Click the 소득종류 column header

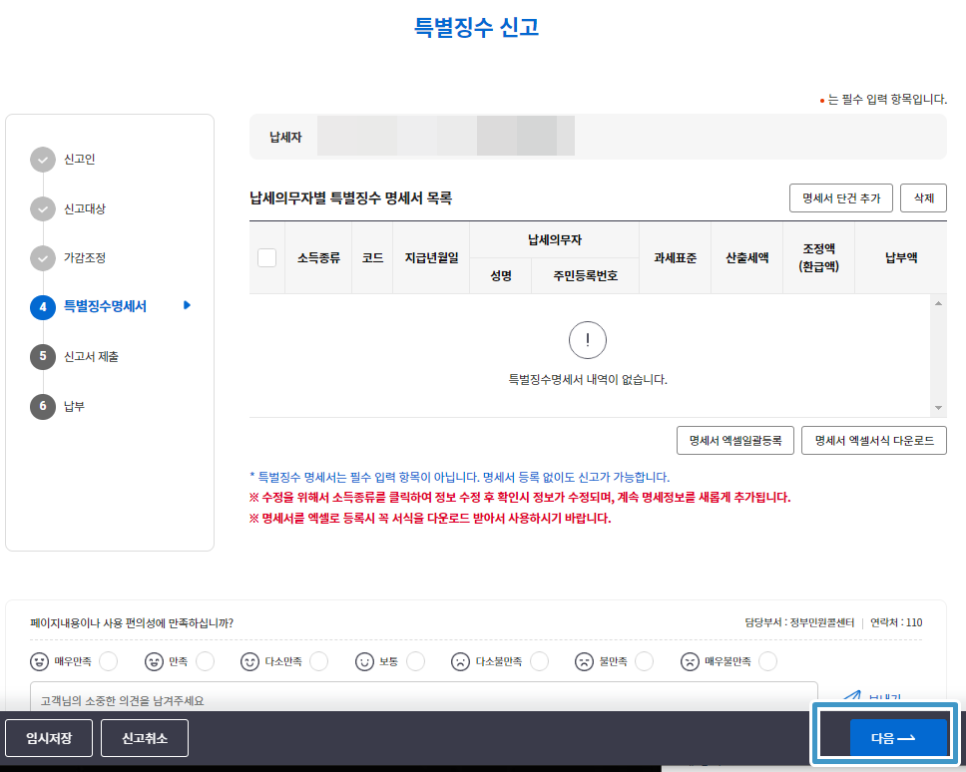[x=319, y=258]
